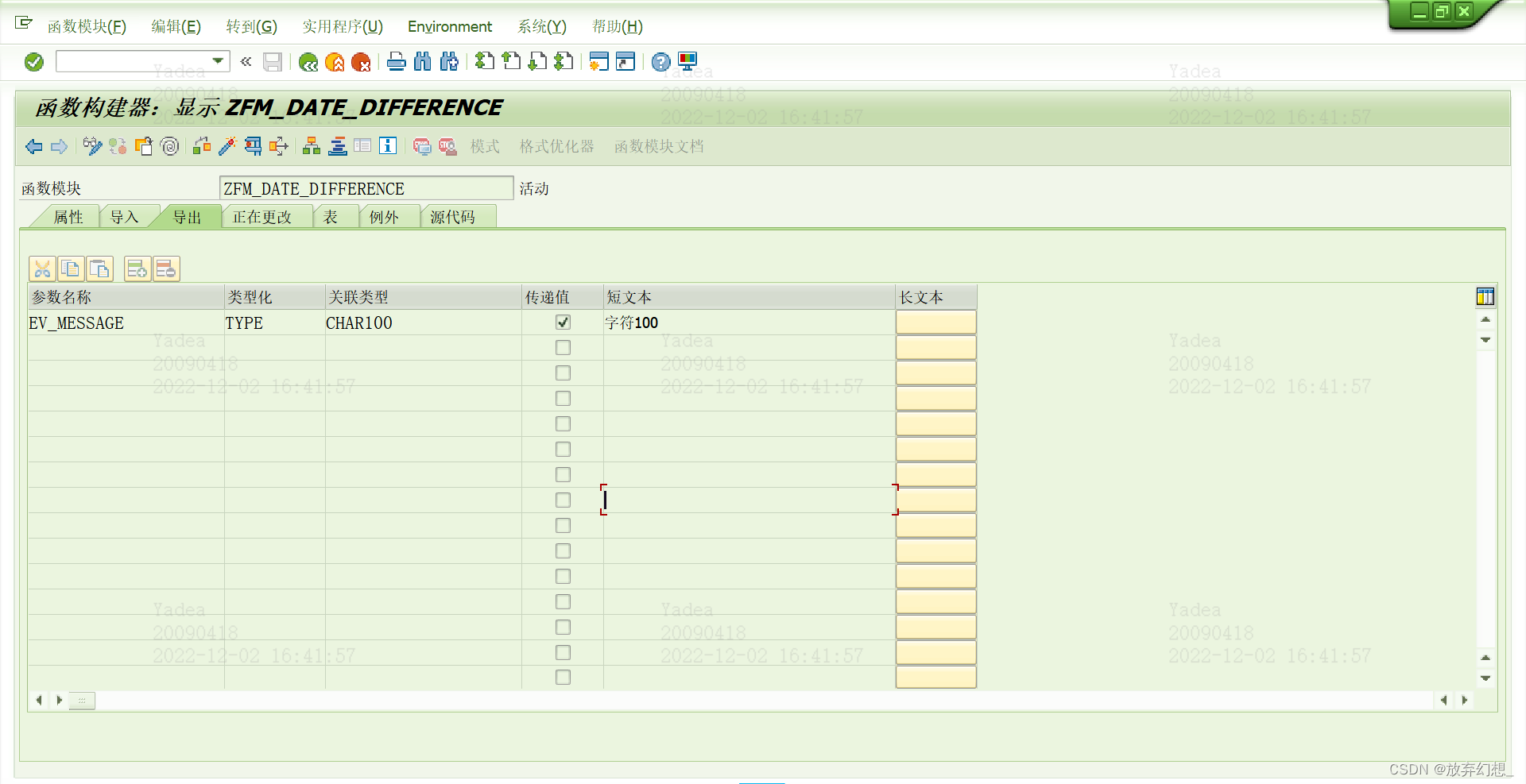Go to previous page icon
Screen dimensions: 1526x784
[511, 62]
